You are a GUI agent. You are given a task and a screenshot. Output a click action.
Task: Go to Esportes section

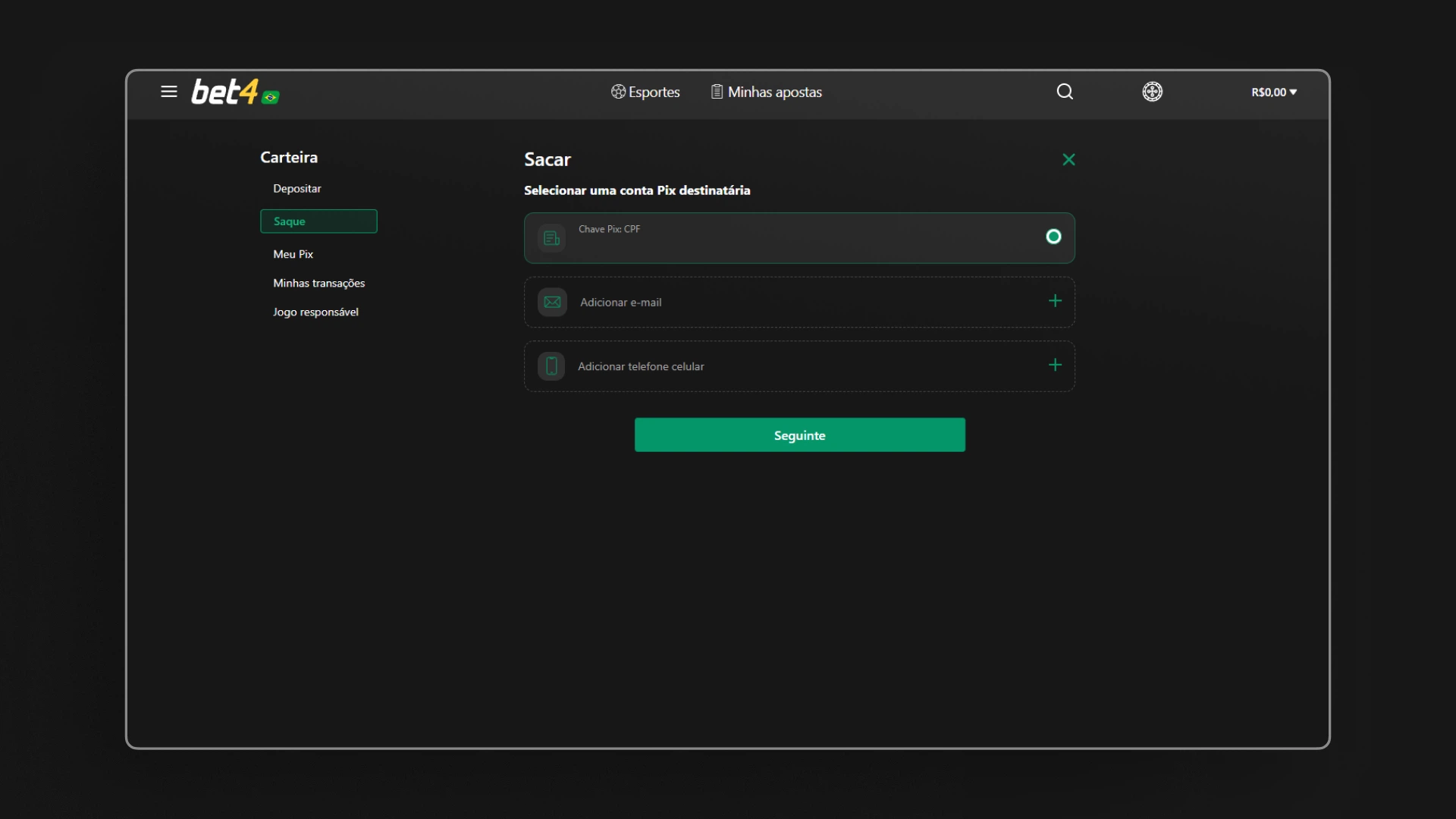pos(645,92)
